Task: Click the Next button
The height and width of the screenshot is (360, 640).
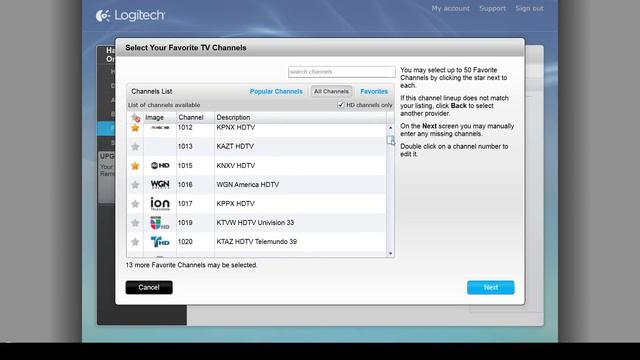Action: (x=491, y=287)
